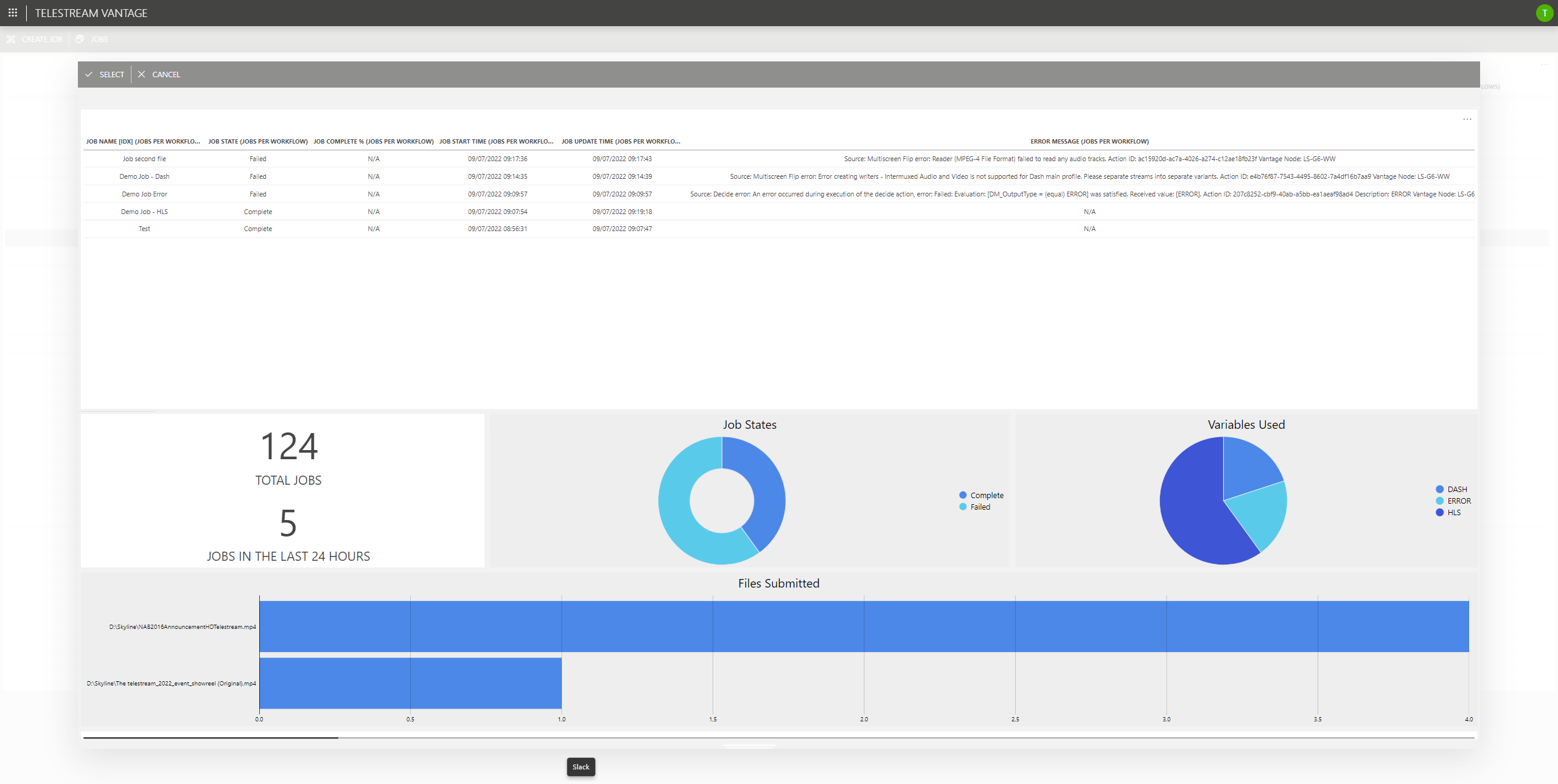Toggle Failed series in Job States legend

974,507
